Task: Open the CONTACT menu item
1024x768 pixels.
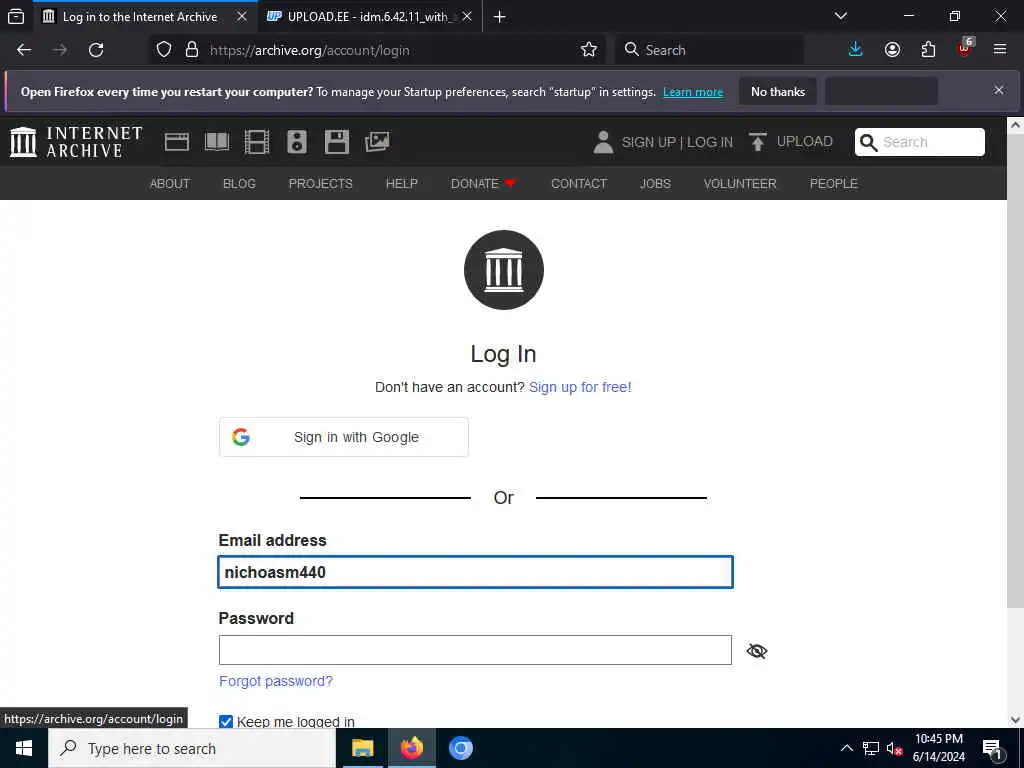Action: [x=579, y=184]
